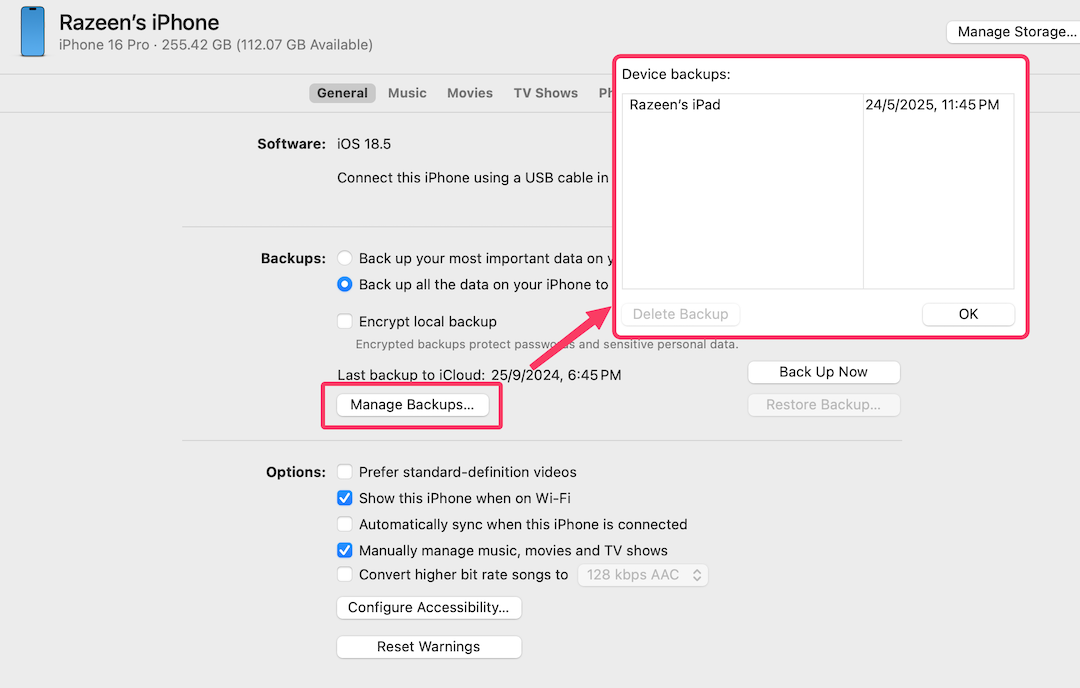Viewport: 1080px width, 688px height.
Task: Click the Manage Backups button
Action: pyautogui.click(x=413, y=404)
